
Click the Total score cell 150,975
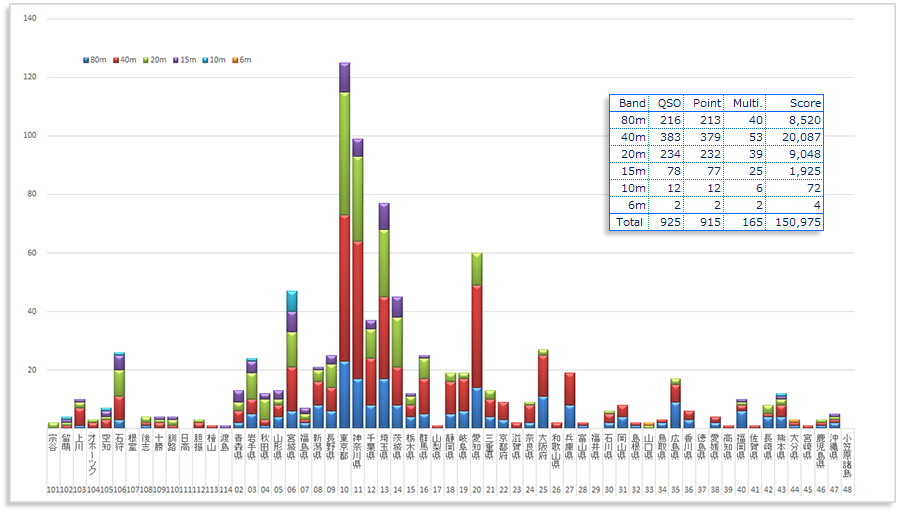tap(798, 222)
